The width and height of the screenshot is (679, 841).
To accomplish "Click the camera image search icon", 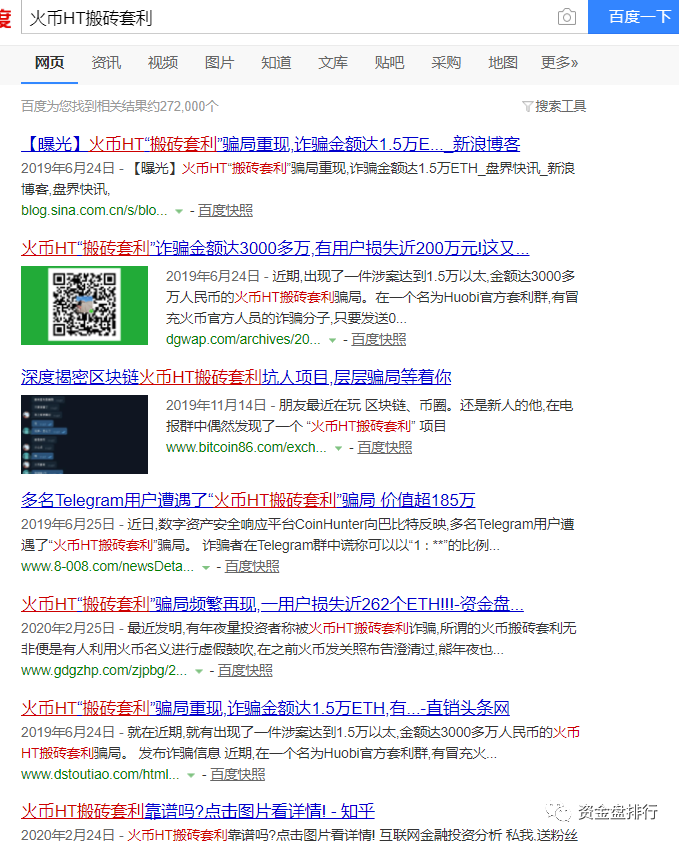I will click(566, 17).
